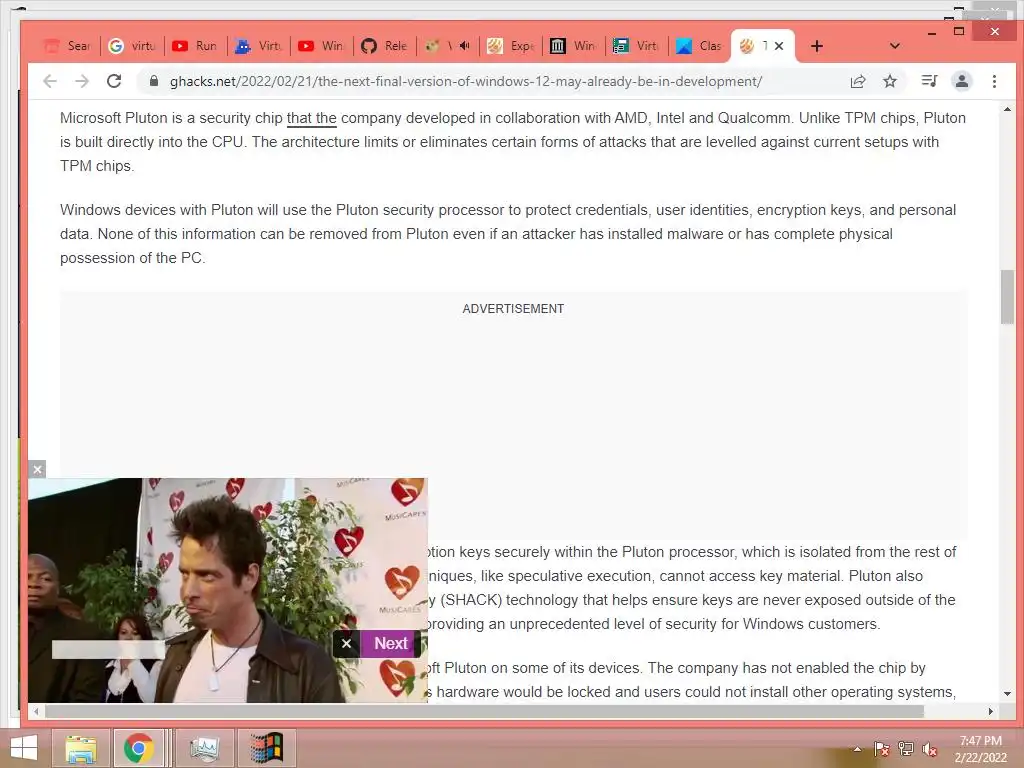This screenshot has width=1024, height=768.
Task: Play the Next video
Action: (391, 643)
